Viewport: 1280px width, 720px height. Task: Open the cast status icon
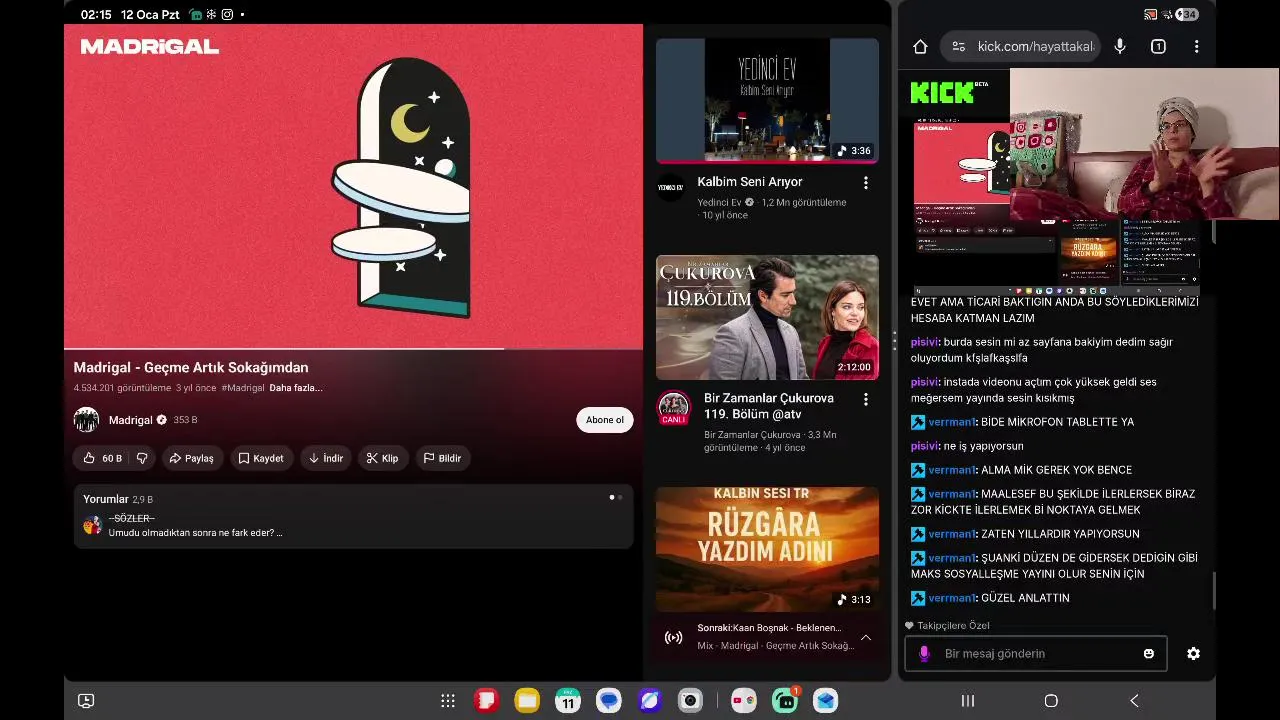click(x=1151, y=15)
